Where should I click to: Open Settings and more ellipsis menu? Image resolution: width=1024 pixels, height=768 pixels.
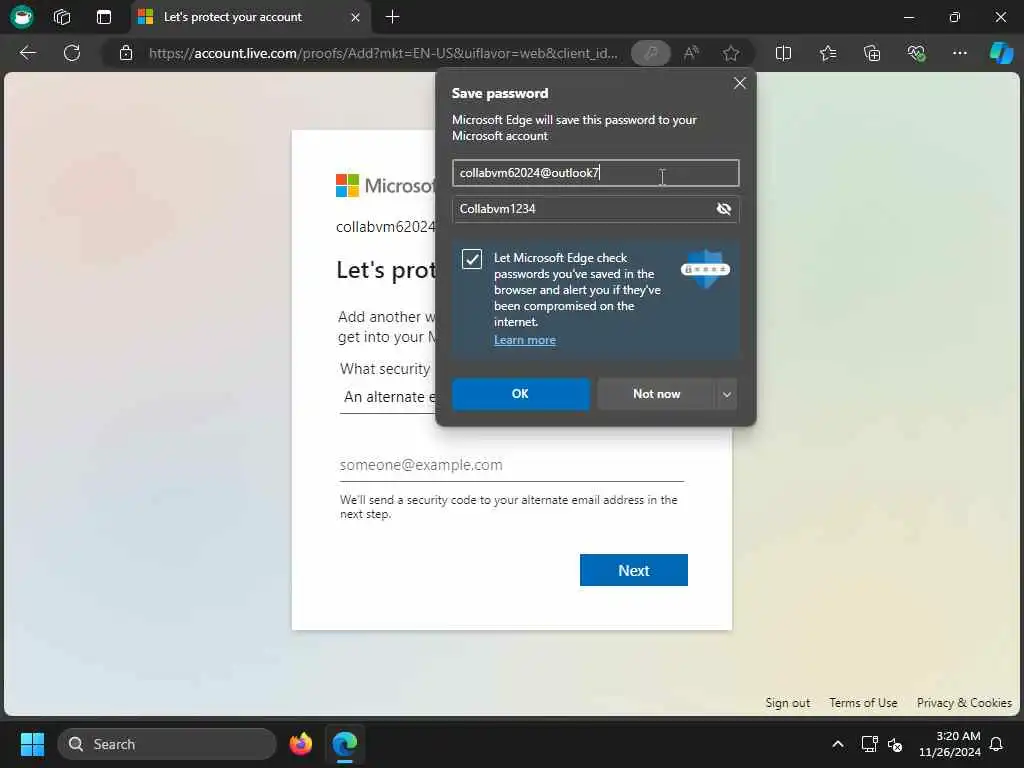coord(959,53)
